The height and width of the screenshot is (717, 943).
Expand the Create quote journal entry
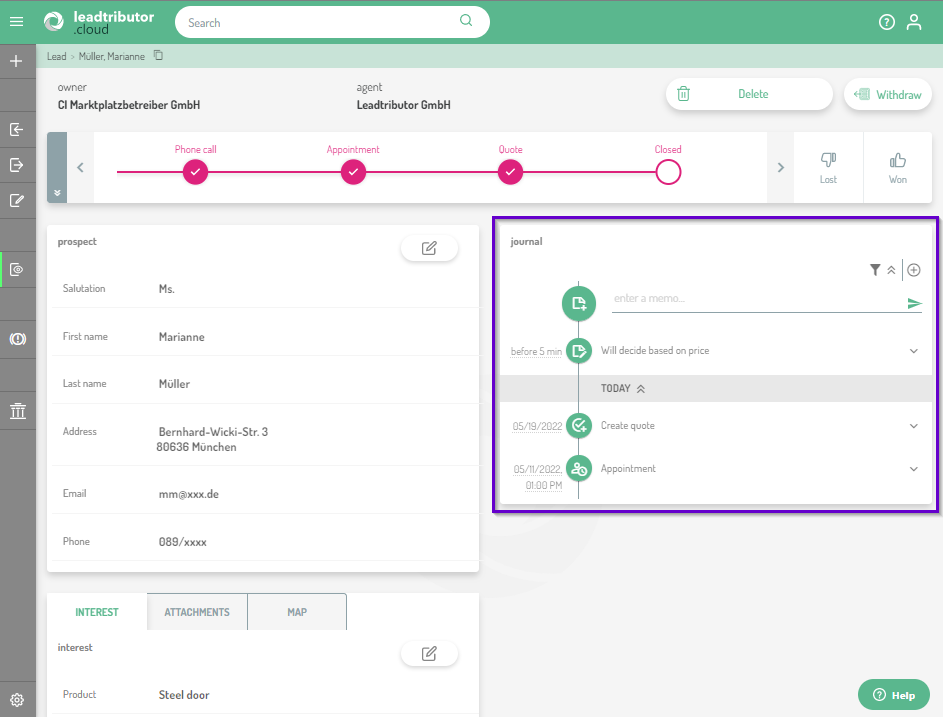click(x=913, y=426)
